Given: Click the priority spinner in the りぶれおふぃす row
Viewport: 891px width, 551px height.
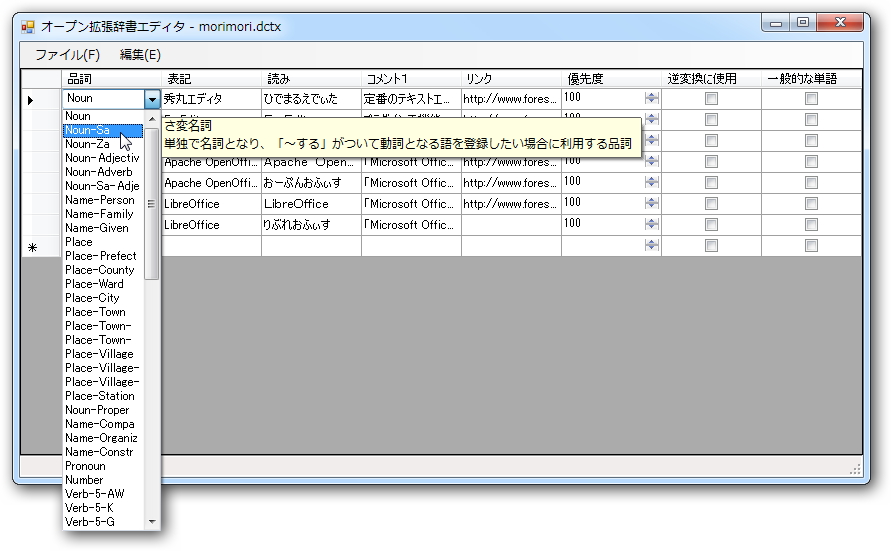Looking at the screenshot, I should (x=652, y=224).
